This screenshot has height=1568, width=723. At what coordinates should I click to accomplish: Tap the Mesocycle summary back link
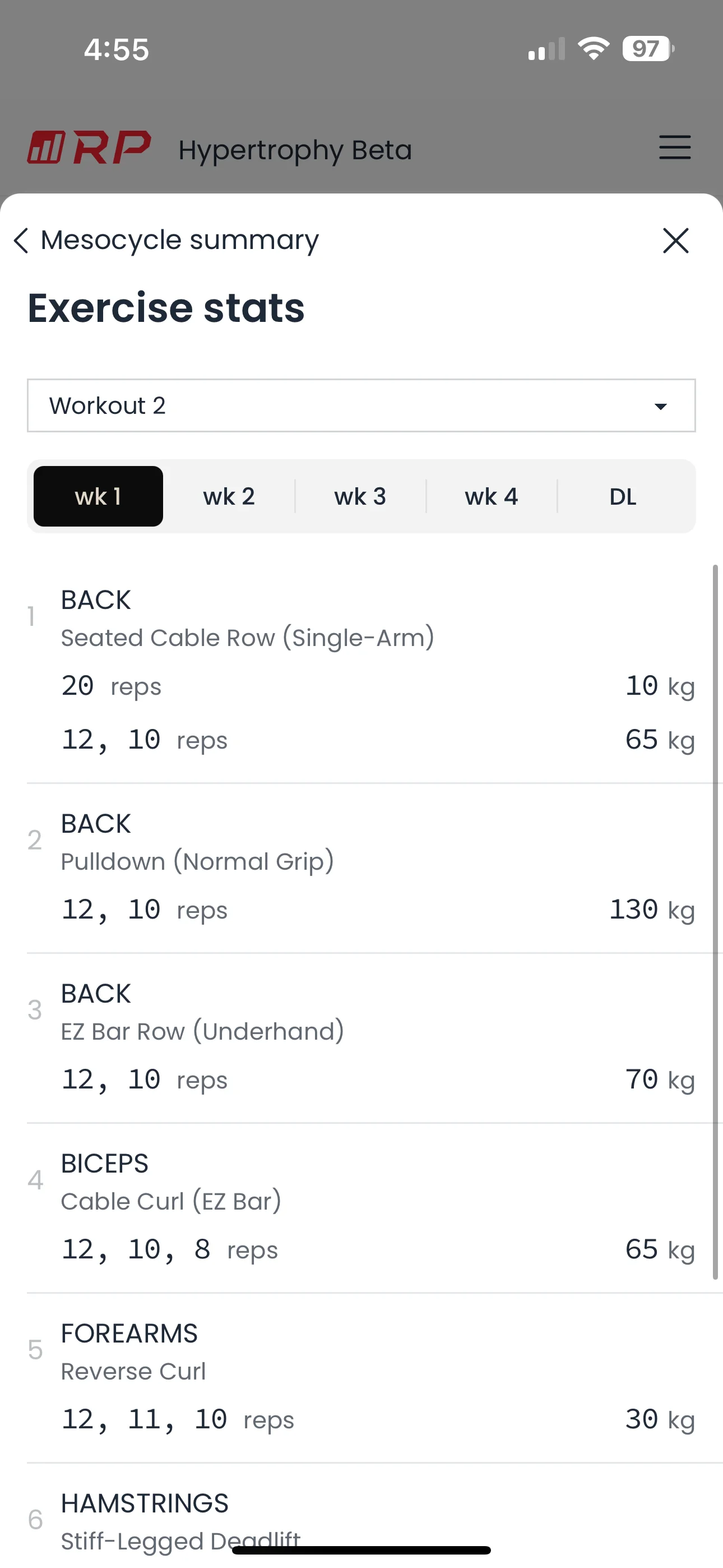pyautogui.click(x=179, y=241)
